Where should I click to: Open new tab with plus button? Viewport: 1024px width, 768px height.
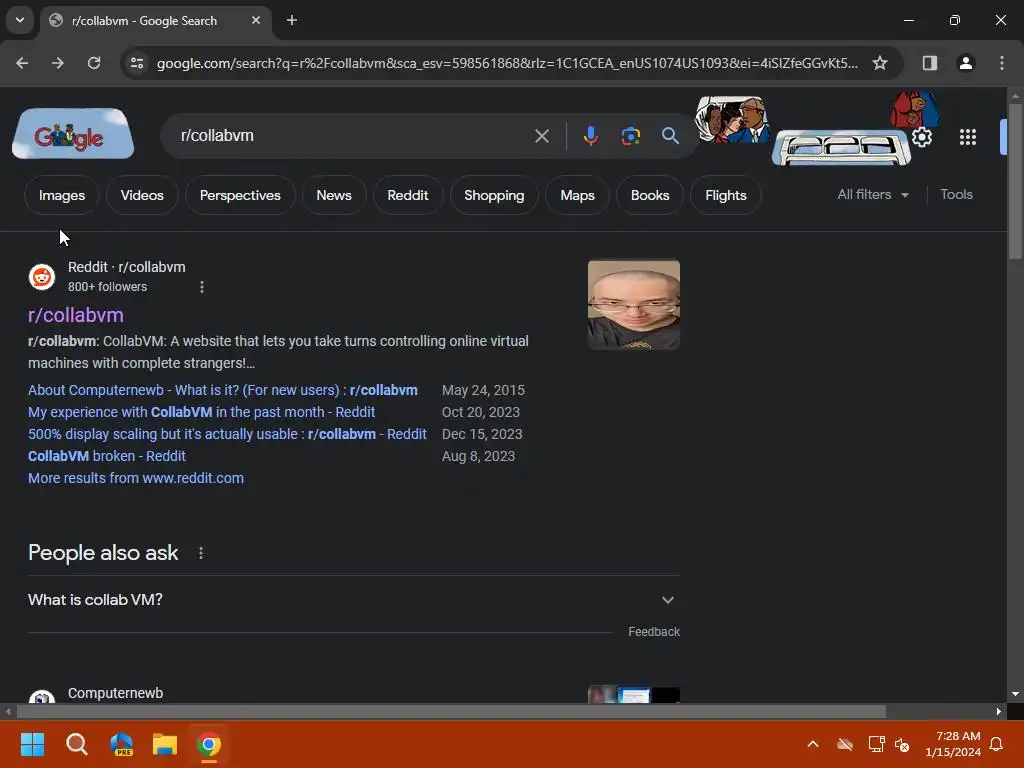point(292,20)
